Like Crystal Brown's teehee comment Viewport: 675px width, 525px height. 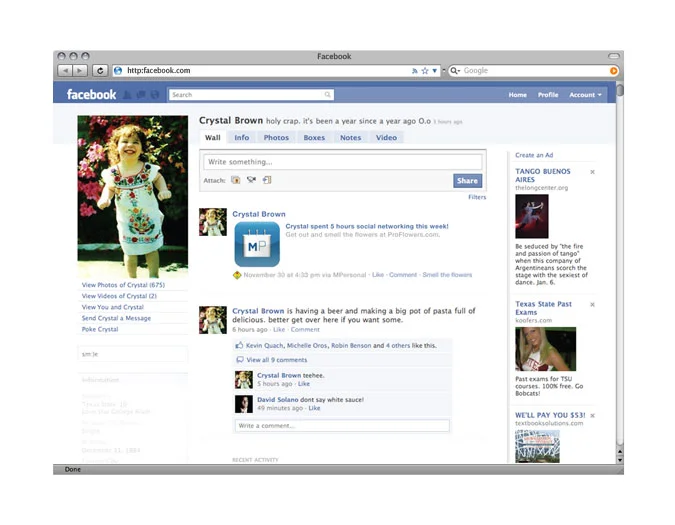click(304, 384)
